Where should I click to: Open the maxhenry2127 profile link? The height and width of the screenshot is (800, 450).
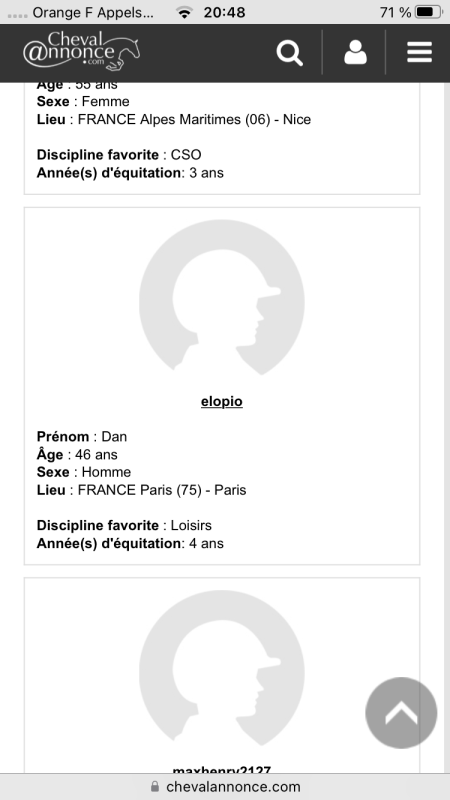[x=221, y=769]
